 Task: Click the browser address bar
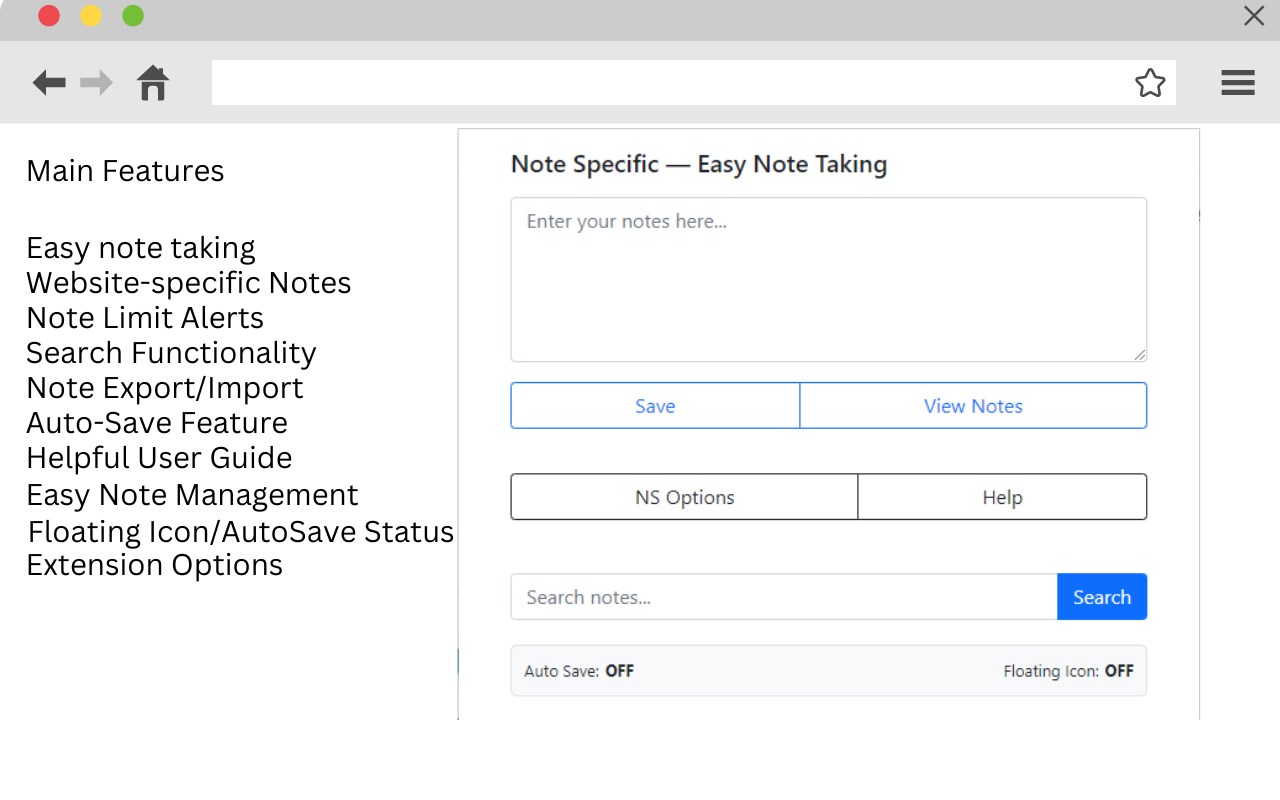pyautogui.click(x=670, y=83)
